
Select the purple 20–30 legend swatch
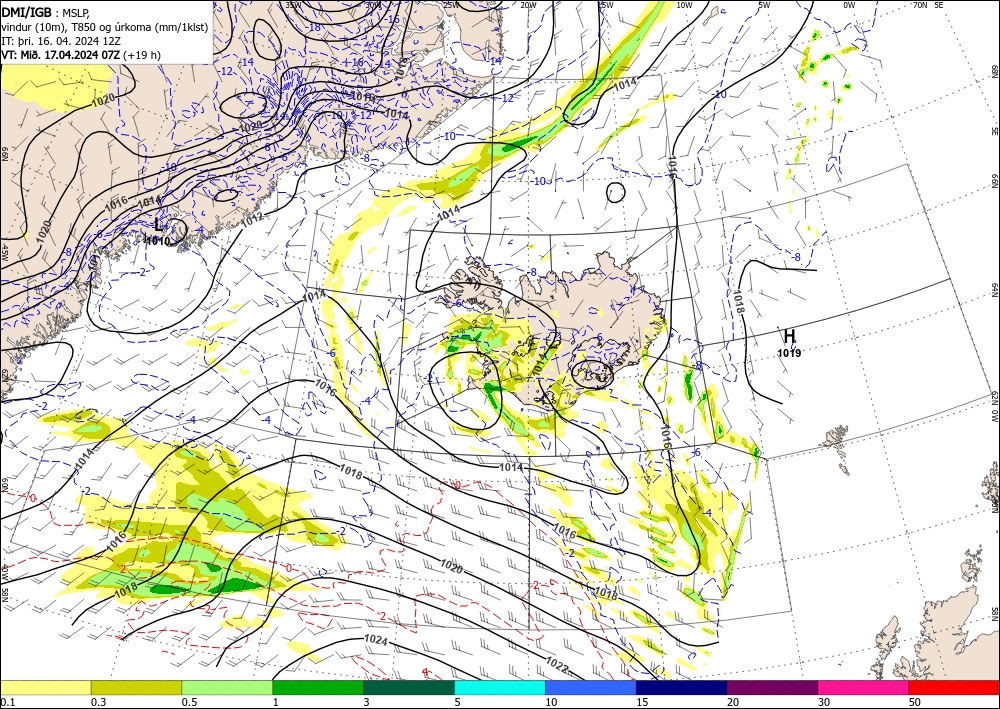[x=772, y=688]
